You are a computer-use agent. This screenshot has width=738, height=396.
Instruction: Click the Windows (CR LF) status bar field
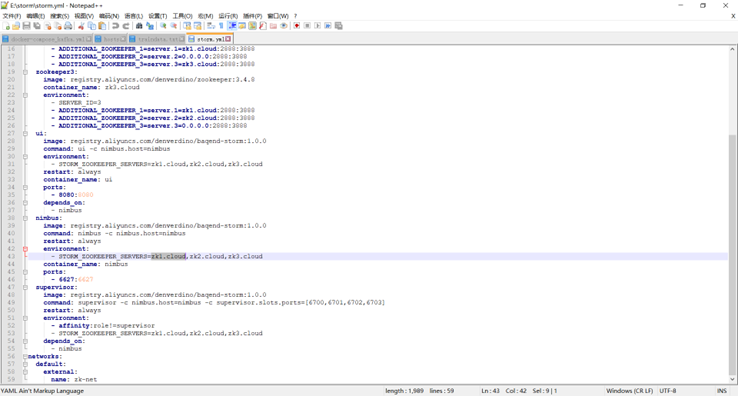(x=629, y=391)
